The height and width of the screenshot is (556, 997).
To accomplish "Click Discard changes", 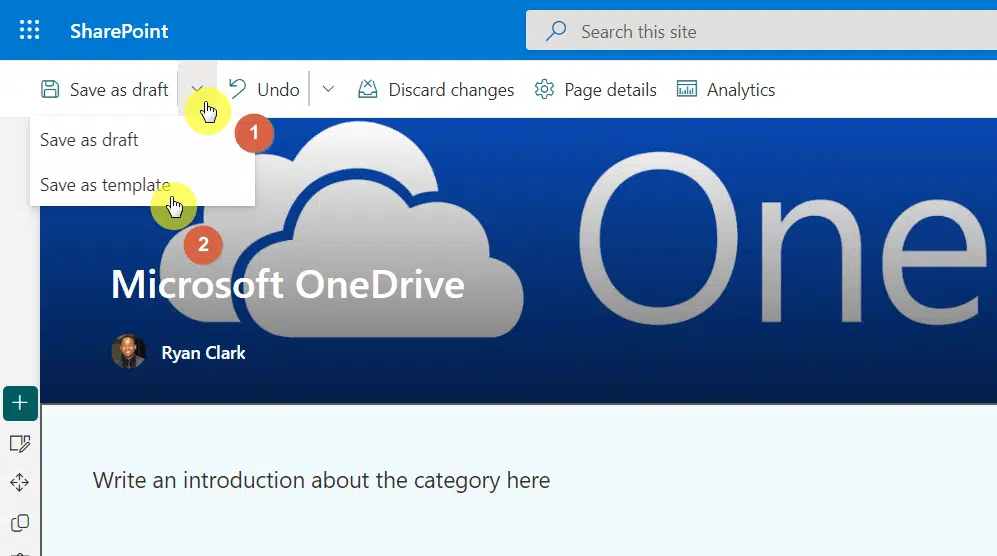I will [x=436, y=90].
